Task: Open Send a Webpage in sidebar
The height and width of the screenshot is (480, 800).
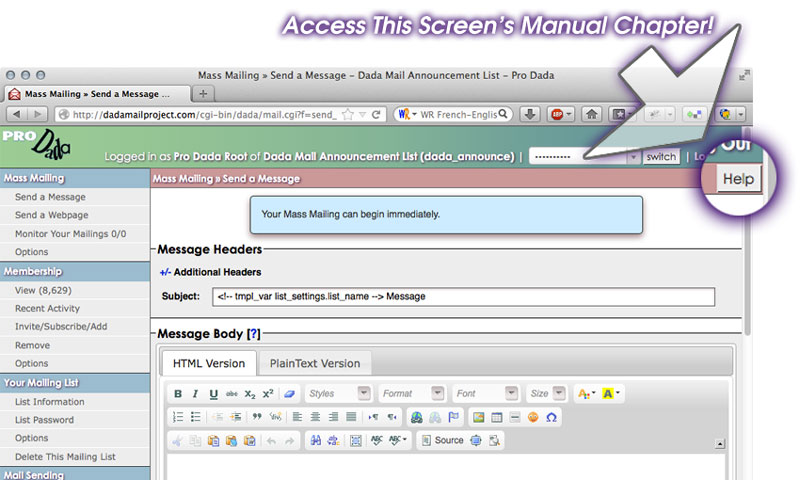Action: (x=51, y=216)
